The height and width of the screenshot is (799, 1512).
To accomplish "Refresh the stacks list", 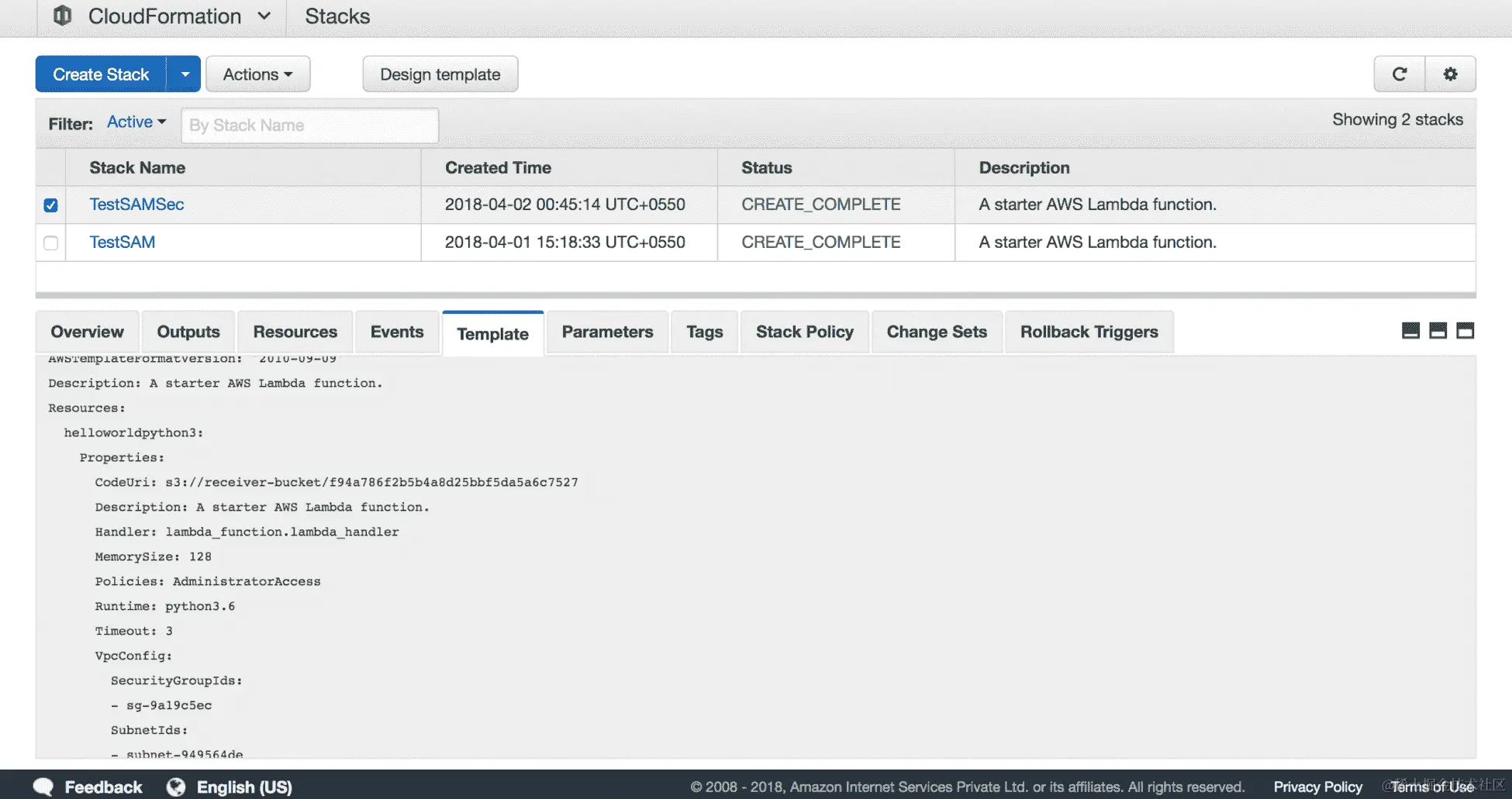I will click(x=1400, y=74).
